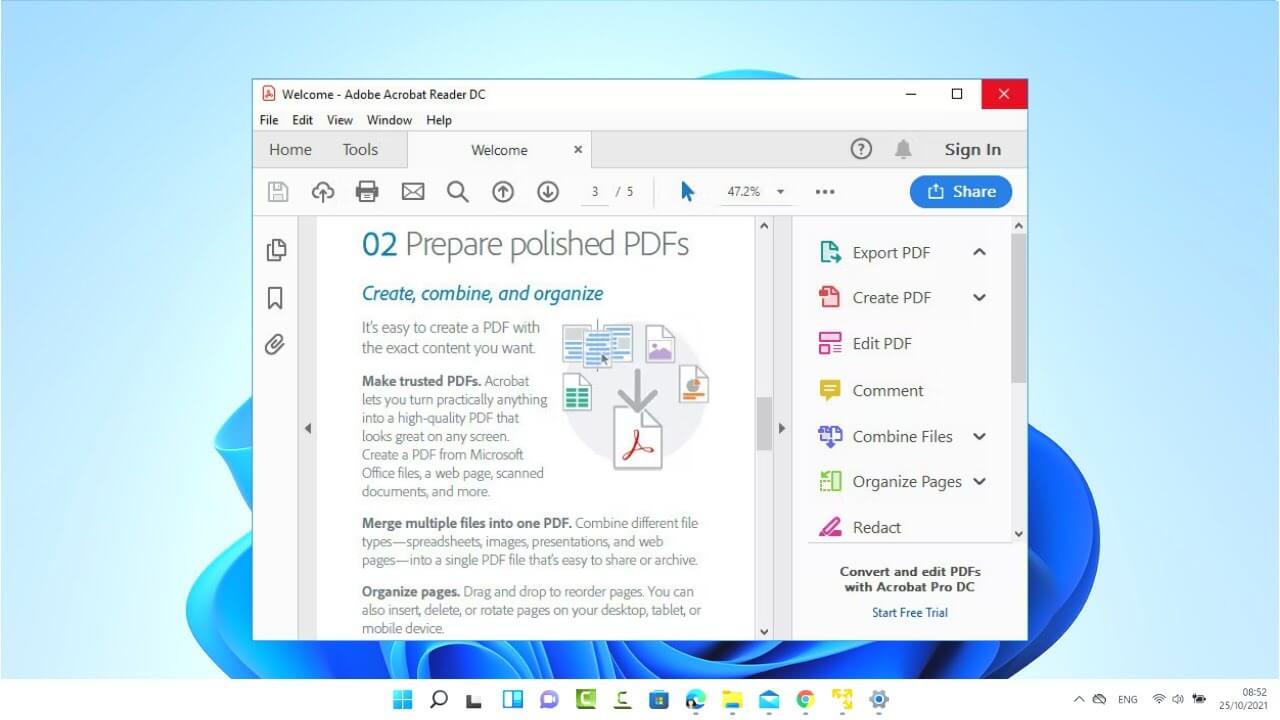The width and height of the screenshot is (1280, 720).
Task: Open the Comment tool
Action: 887,390
